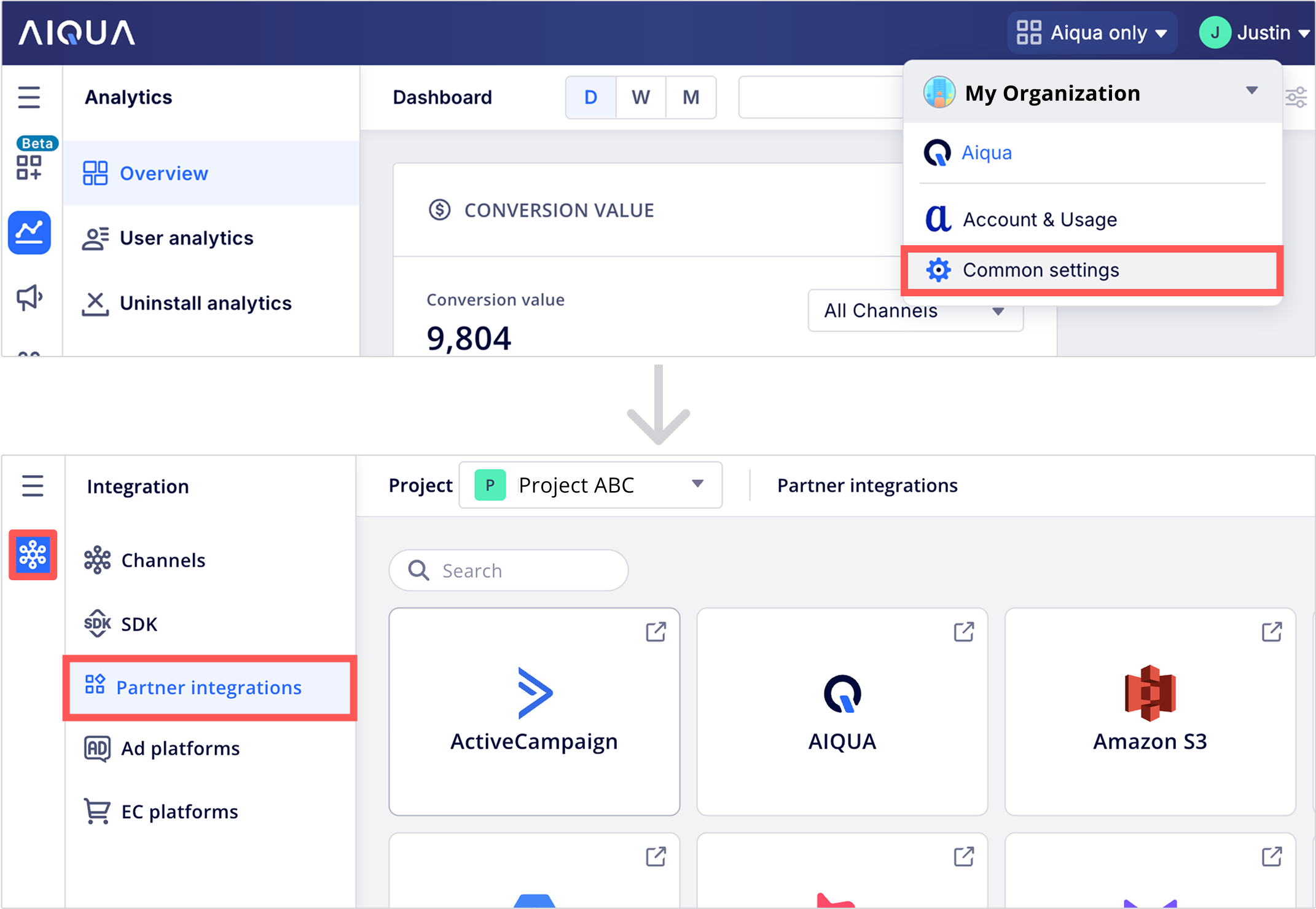This screenshot has height=909, width=1316.
Task: Open AIQUA card external link icon
Action: tap(963, 632)
